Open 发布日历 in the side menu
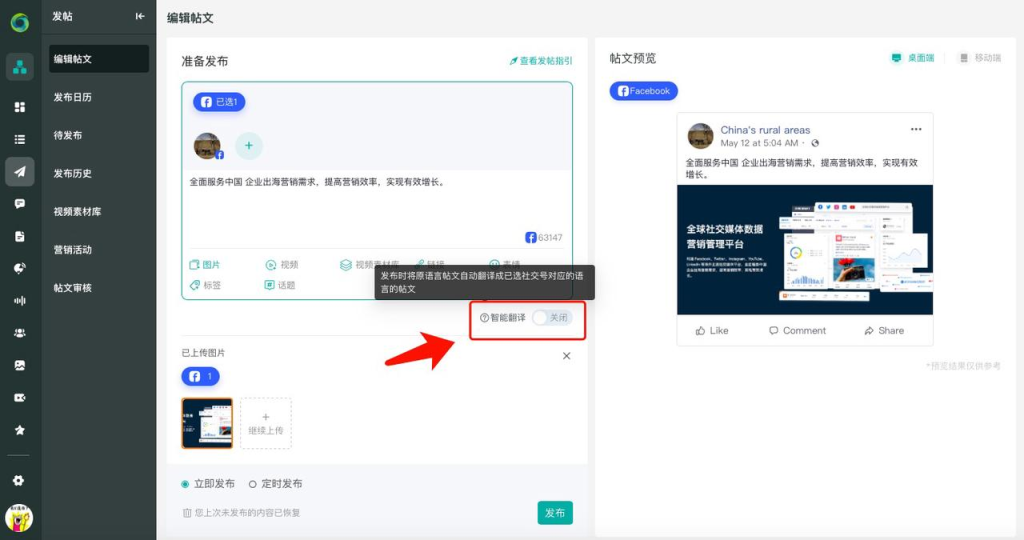This screenshot has width=1024, height=540. point(73,97)
